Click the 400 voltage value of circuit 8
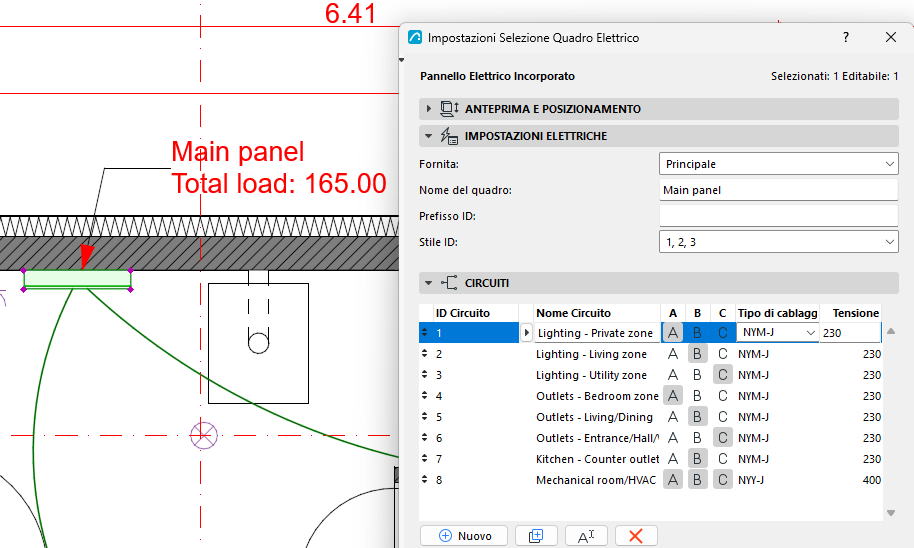Viewport: 914px width, 548px height. (x=871, y=480)
